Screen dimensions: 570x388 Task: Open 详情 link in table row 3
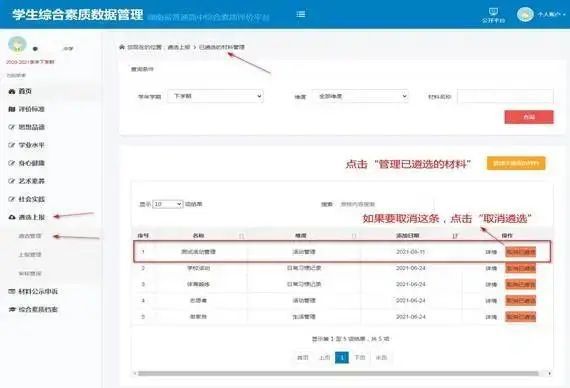(491, 284)
